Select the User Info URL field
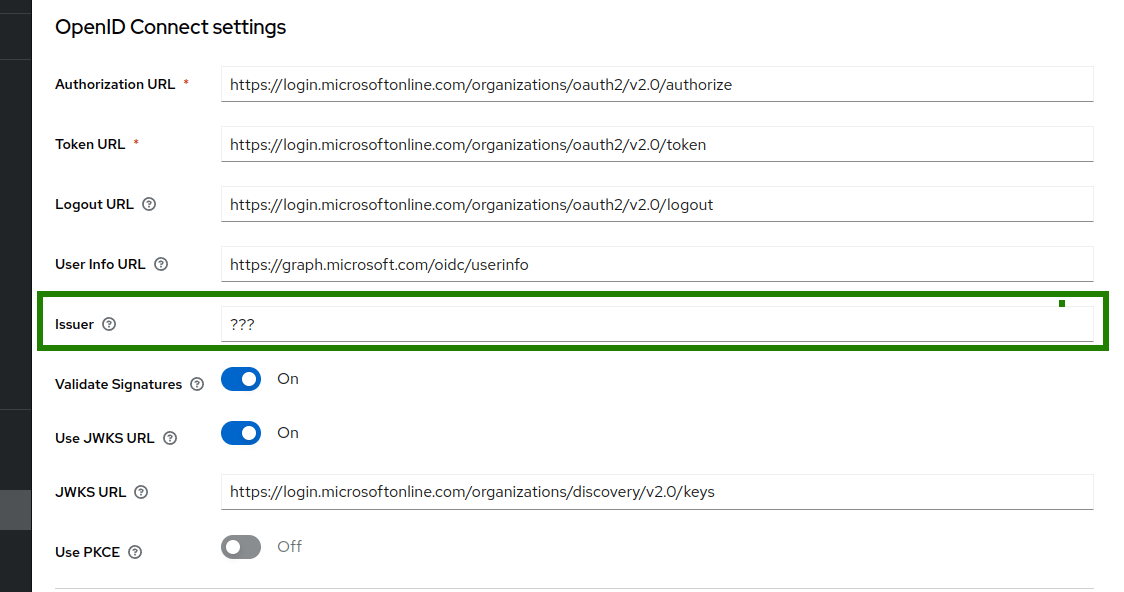 (657, 264)
